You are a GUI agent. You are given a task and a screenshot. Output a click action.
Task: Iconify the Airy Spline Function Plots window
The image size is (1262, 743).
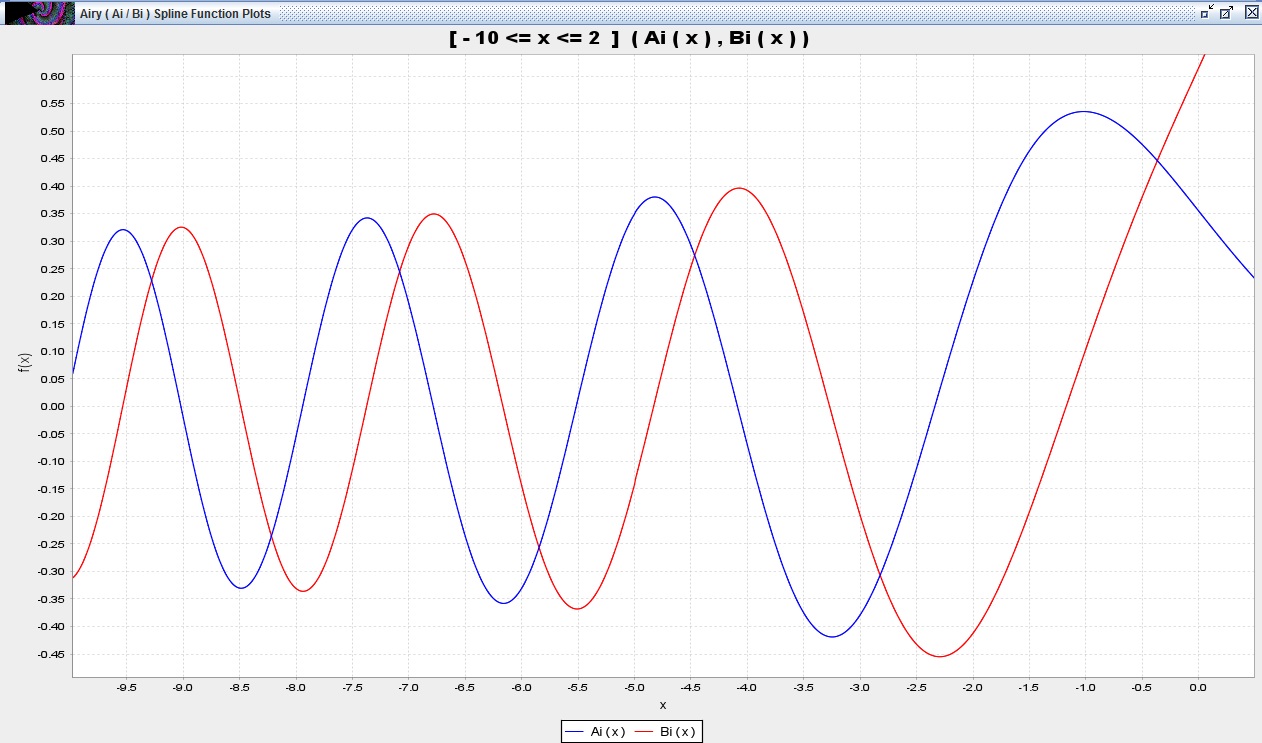coord(1207,13)
